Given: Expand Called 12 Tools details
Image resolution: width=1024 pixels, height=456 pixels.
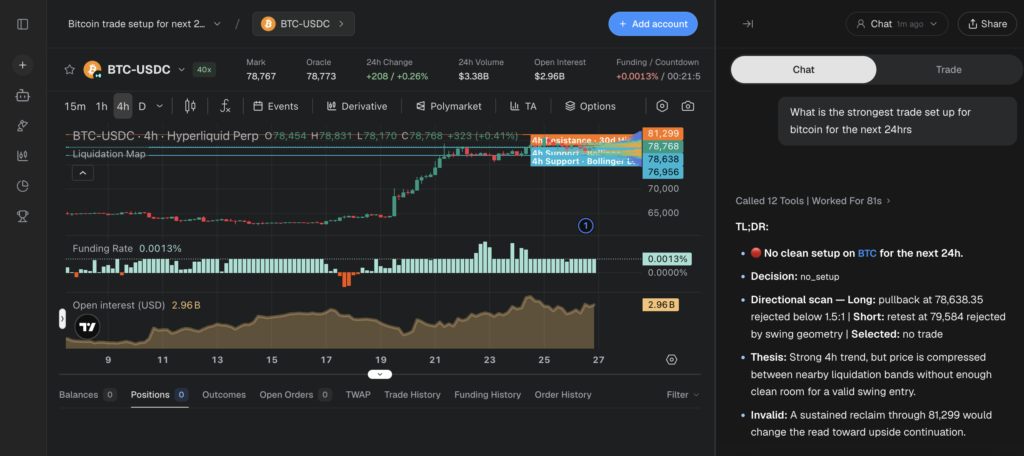Looking at the screenshot, I should coord(813,201).
